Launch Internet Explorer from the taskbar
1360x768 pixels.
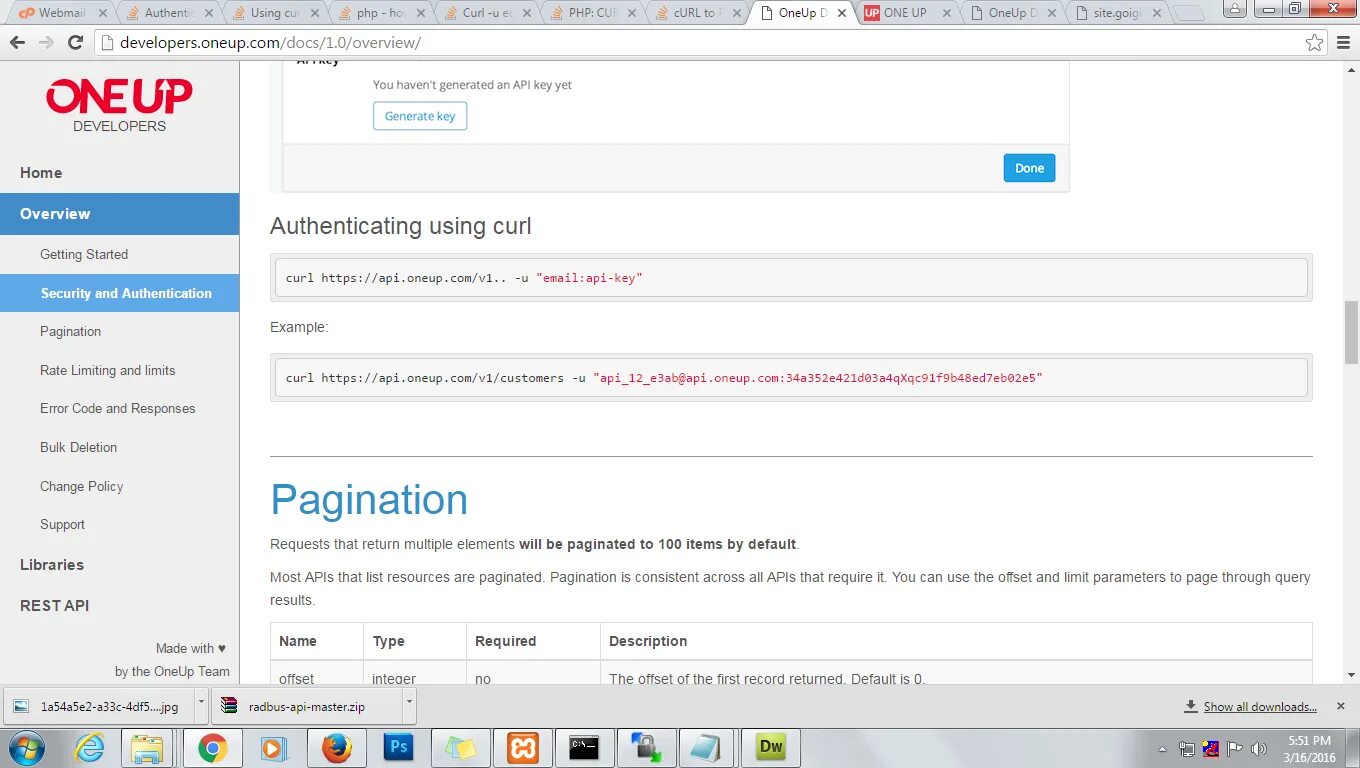(x=89, y=748)
